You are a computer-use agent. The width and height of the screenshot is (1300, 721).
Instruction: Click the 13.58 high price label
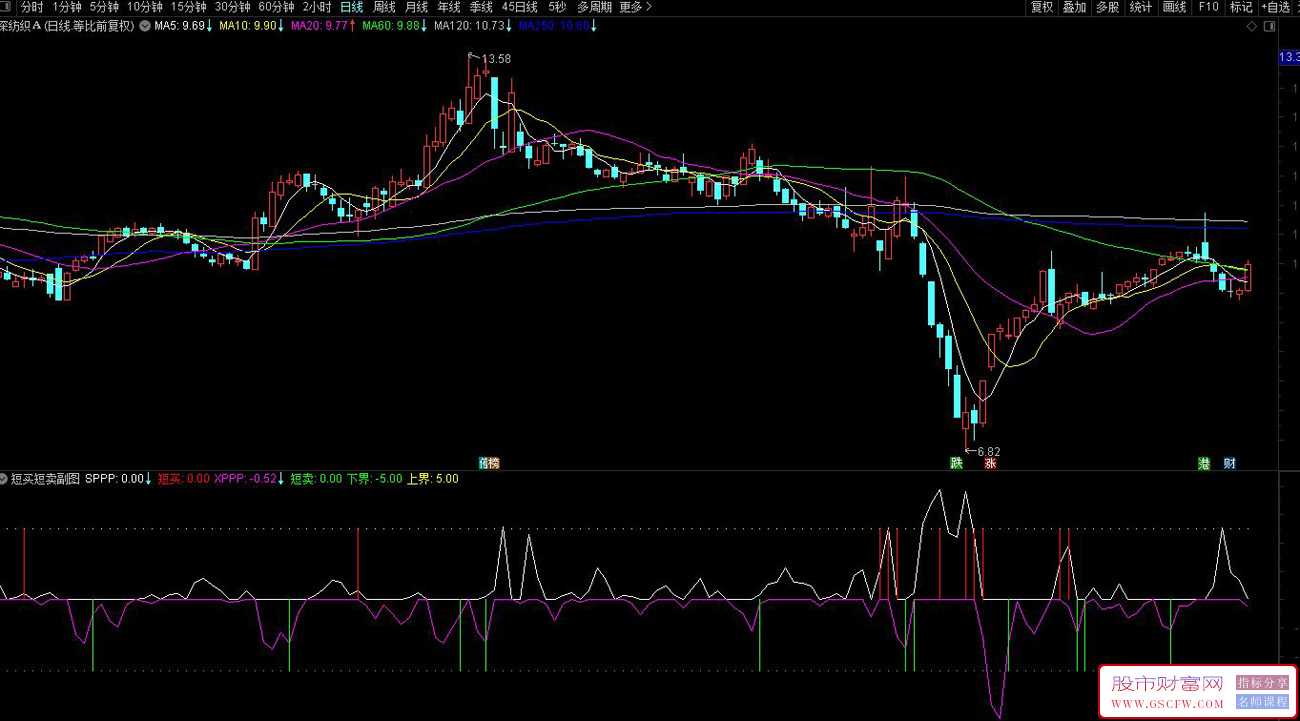(x=496, y=59)
